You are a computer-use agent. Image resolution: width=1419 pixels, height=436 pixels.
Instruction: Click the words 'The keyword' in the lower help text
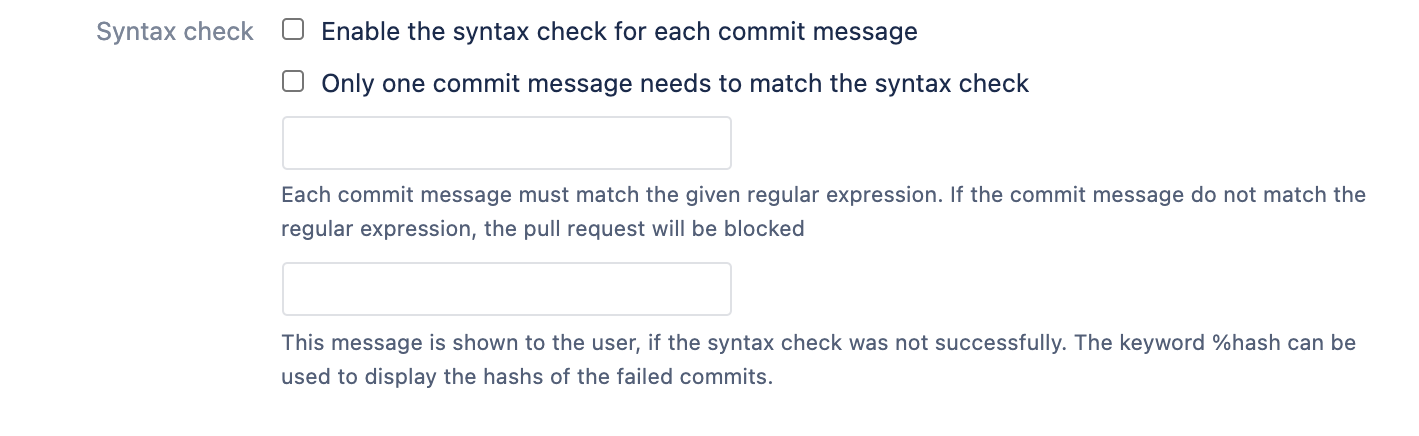(1141, 343)
